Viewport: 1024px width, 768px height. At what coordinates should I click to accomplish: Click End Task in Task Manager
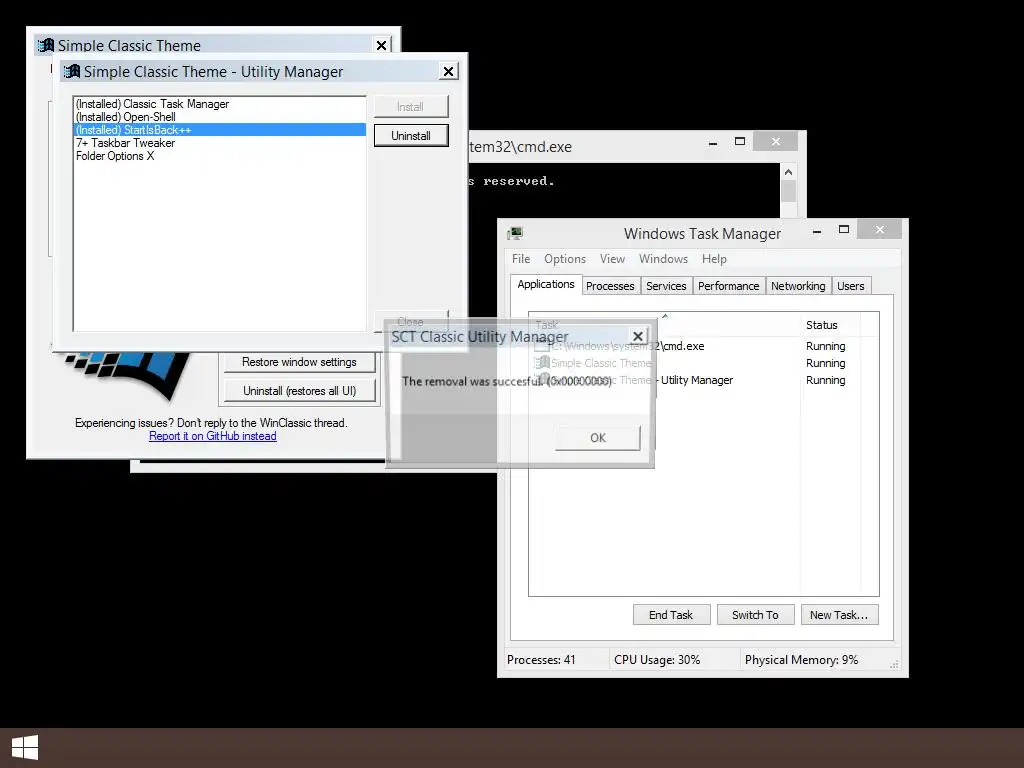pos(671,615)
